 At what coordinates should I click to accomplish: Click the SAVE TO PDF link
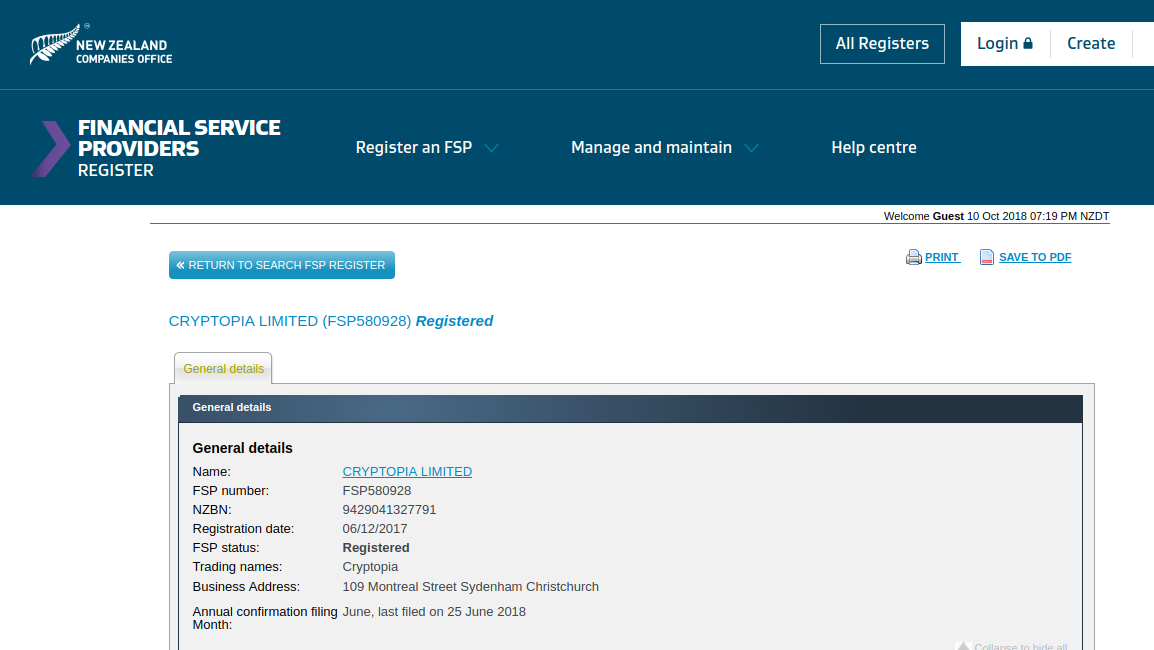click(x=1035, y=257)
